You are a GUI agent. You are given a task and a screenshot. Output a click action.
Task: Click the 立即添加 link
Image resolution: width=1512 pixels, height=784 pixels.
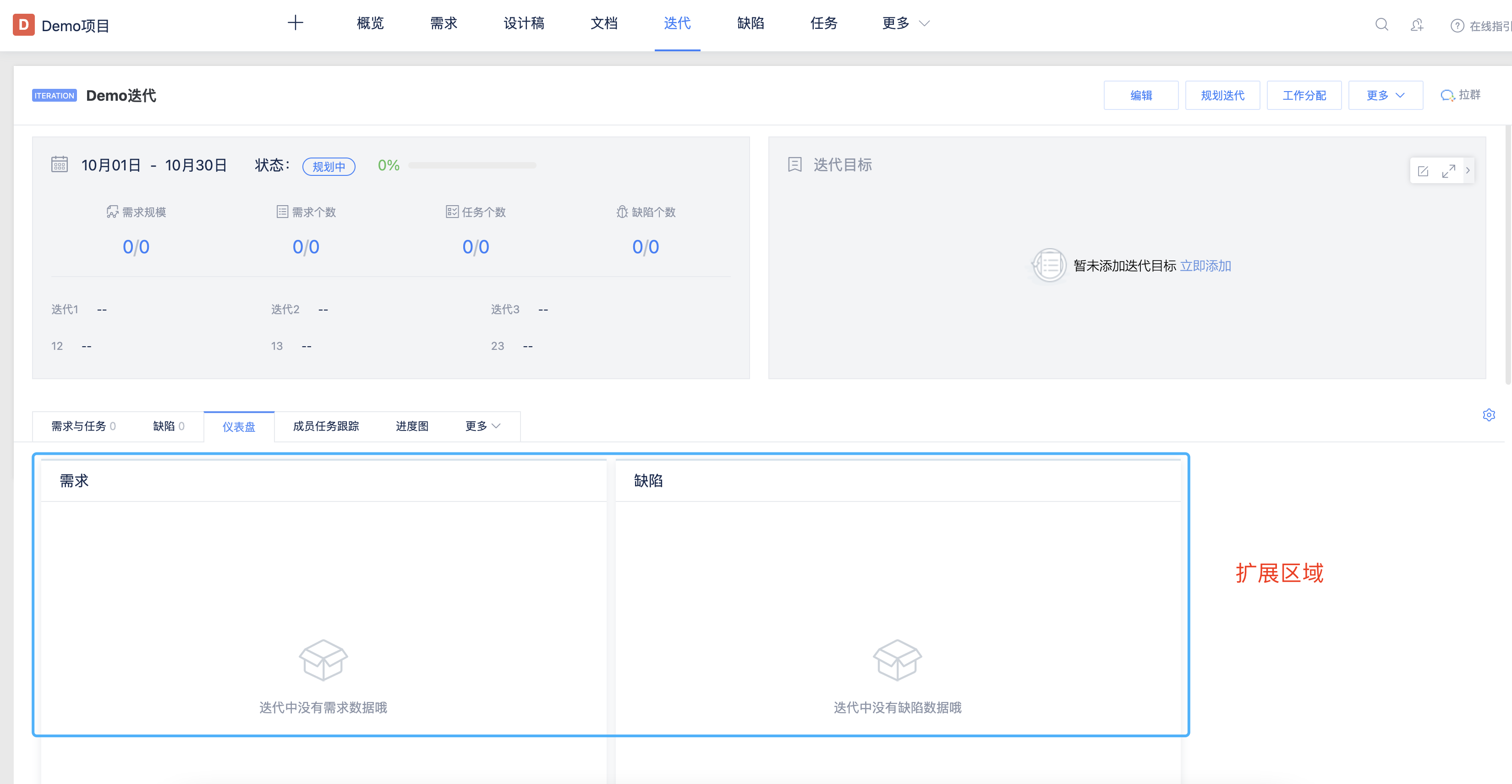coord(1205,266)
